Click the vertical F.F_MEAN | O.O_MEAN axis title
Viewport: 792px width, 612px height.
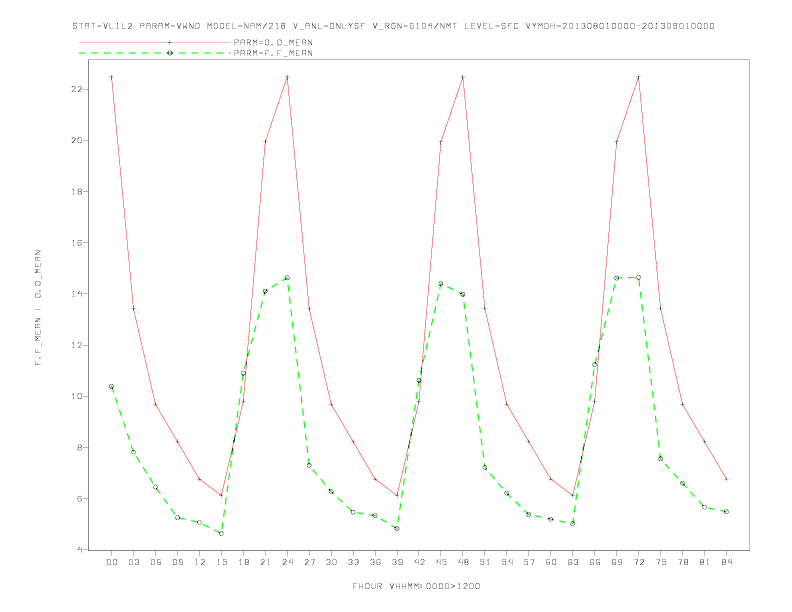[x=38, y=308]
